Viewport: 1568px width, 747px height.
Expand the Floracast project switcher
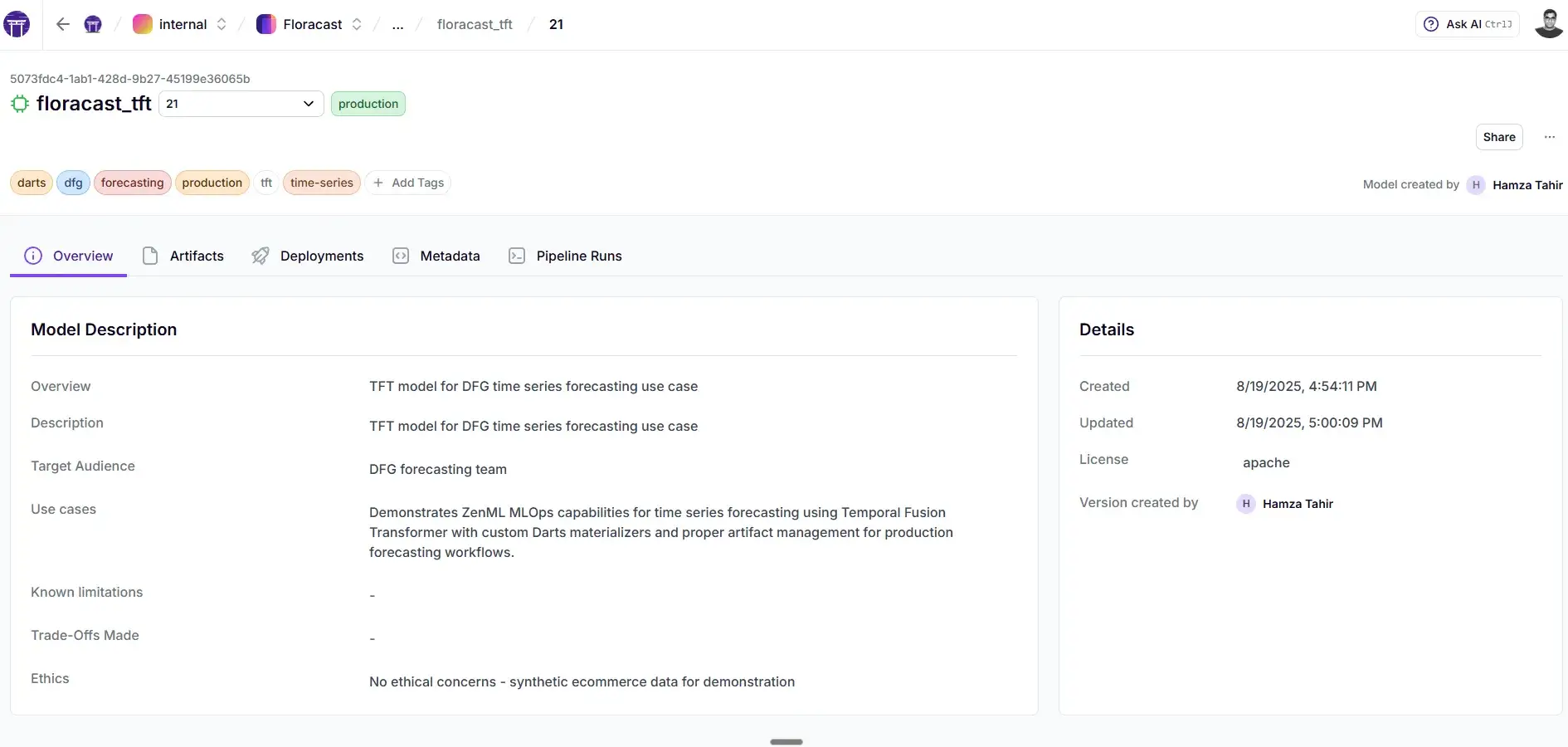pyautogui.click(x=357, y=24)
